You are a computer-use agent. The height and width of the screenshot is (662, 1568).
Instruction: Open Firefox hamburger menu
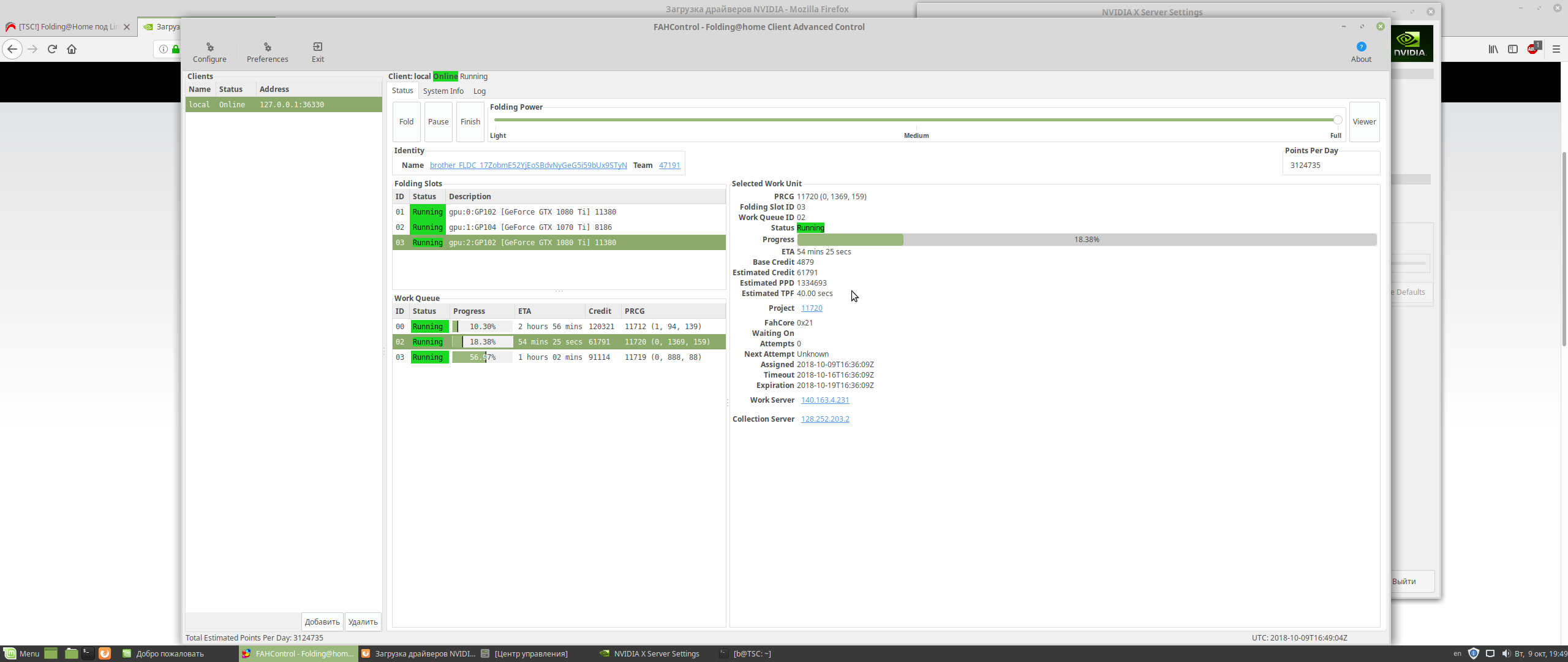[1556, 49]
